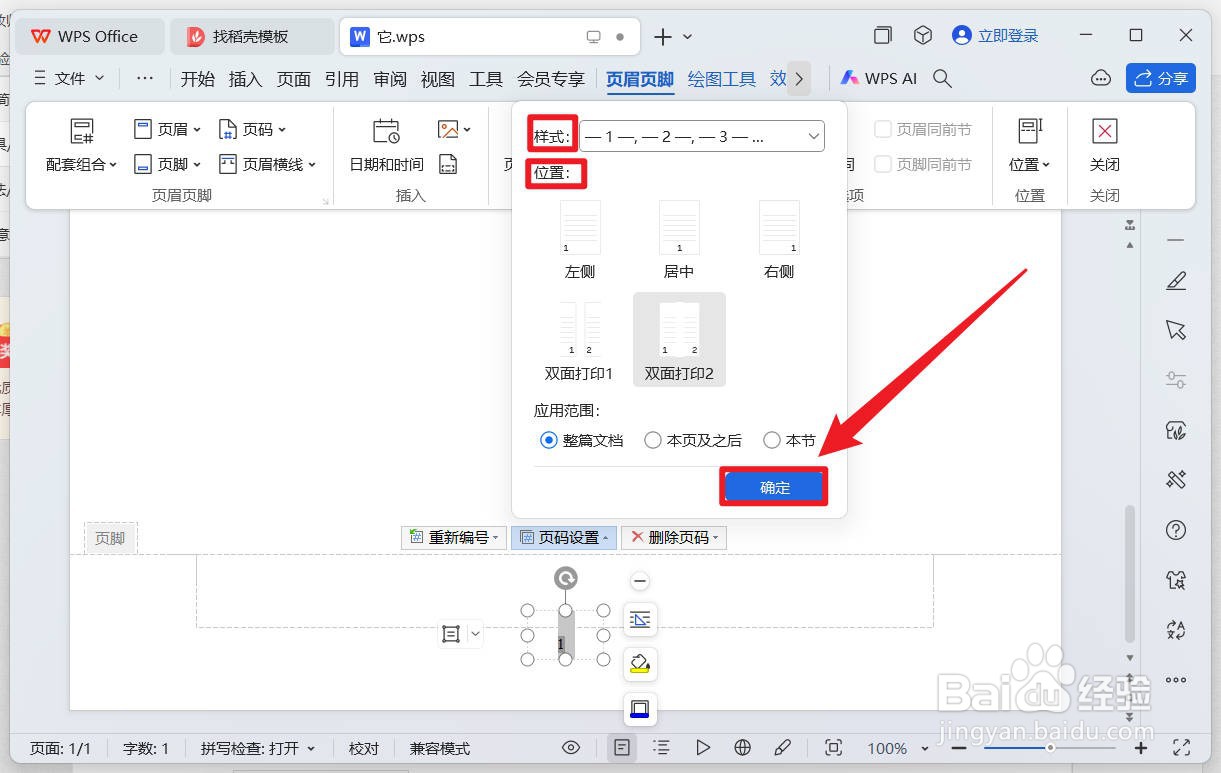Select the 关闭 icon to exit header editing

point(1104,145)
